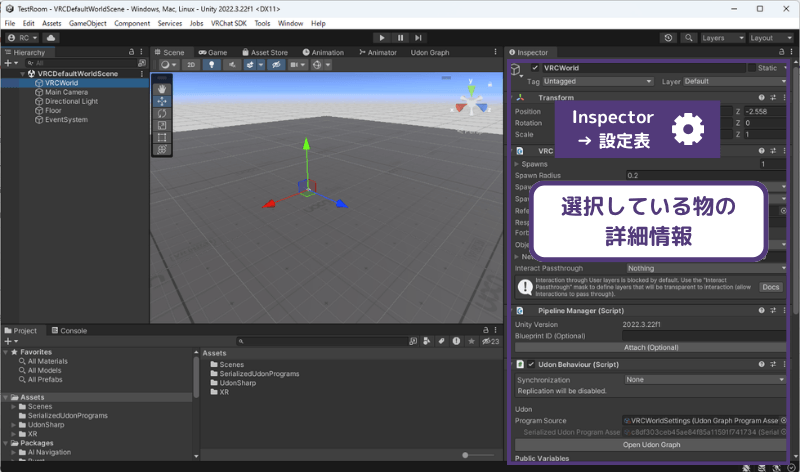Screen dimensions: 800x472
Task: Open the Tag dropdown showing Untagged
Action: click(x=598, y=82)
